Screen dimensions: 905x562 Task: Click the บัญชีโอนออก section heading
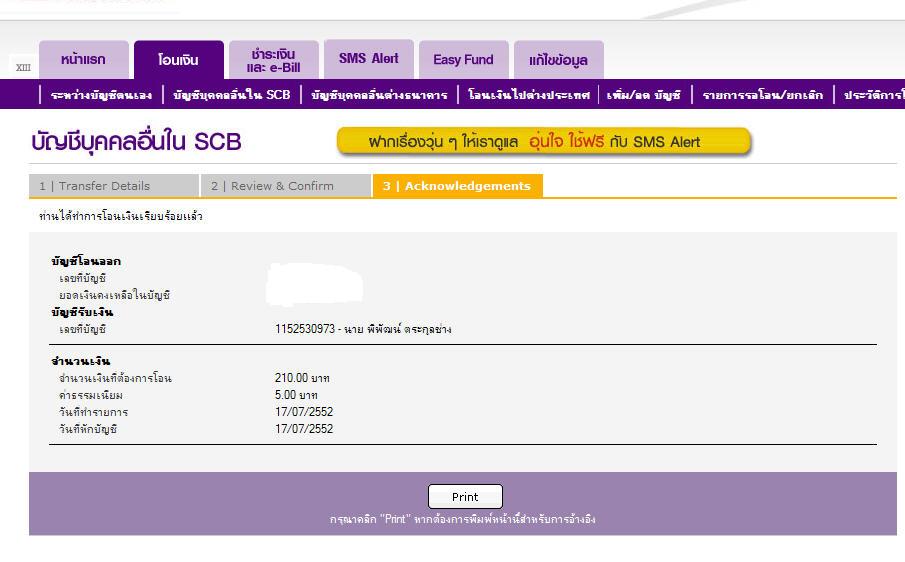[86, 261]
